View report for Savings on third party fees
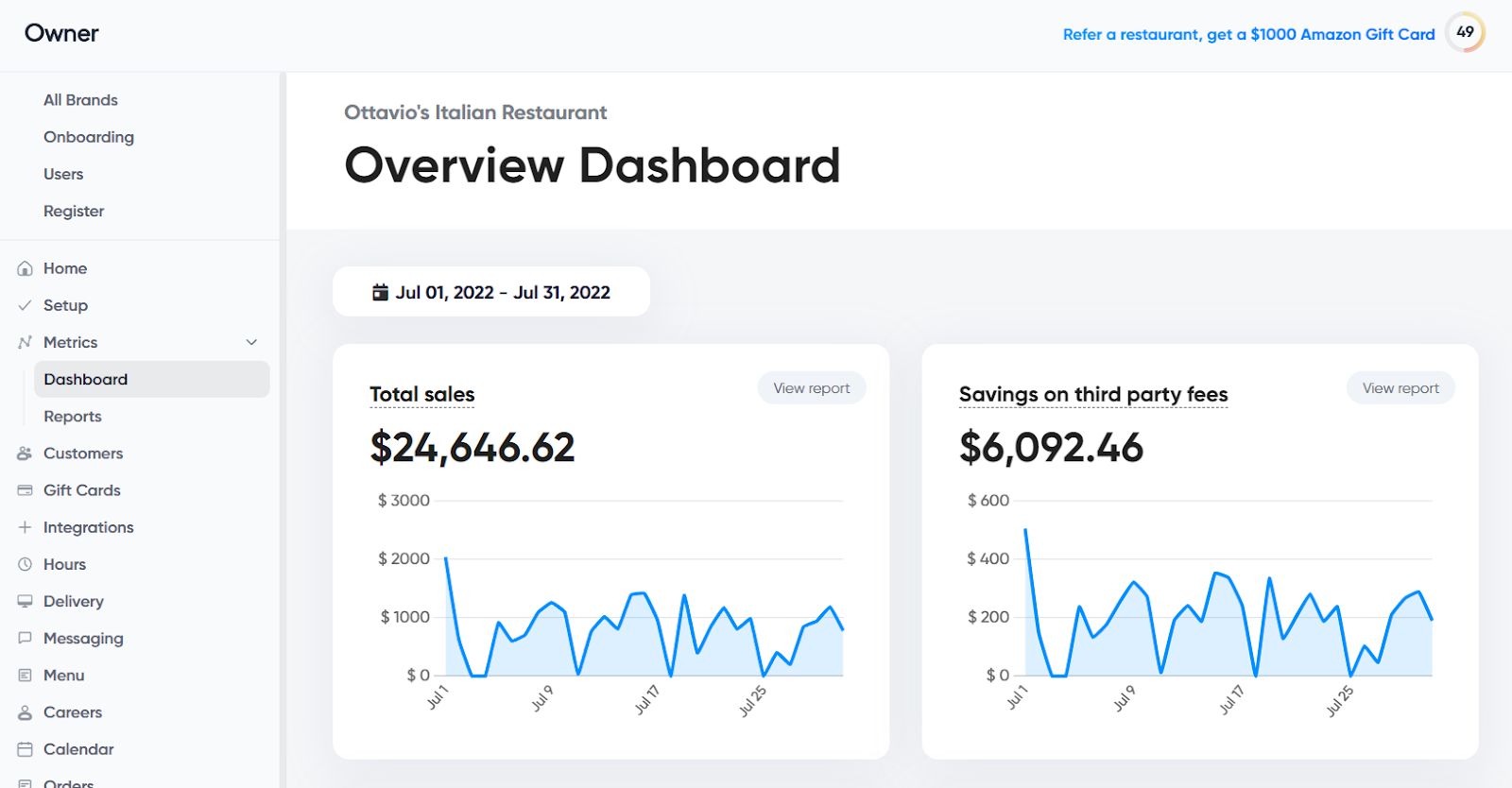This screenshot has height=788, width=1512. [1400, 387]
